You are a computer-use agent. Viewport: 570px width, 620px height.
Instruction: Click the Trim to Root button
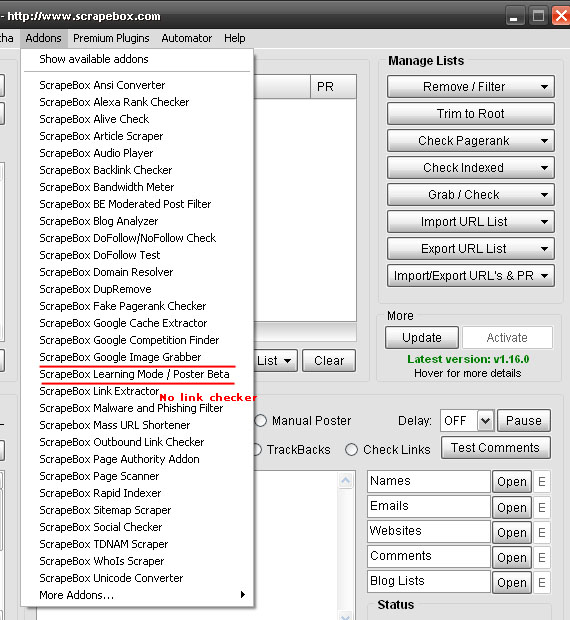point(471,113)
